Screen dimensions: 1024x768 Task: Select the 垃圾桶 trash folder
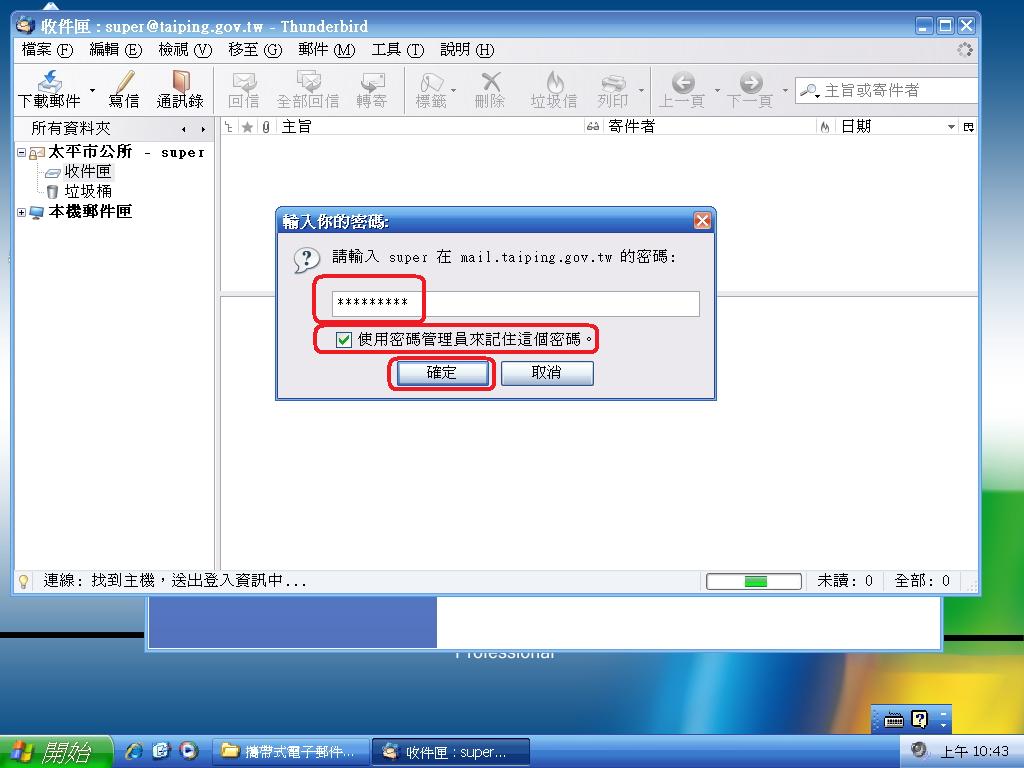tap(88, 191)
